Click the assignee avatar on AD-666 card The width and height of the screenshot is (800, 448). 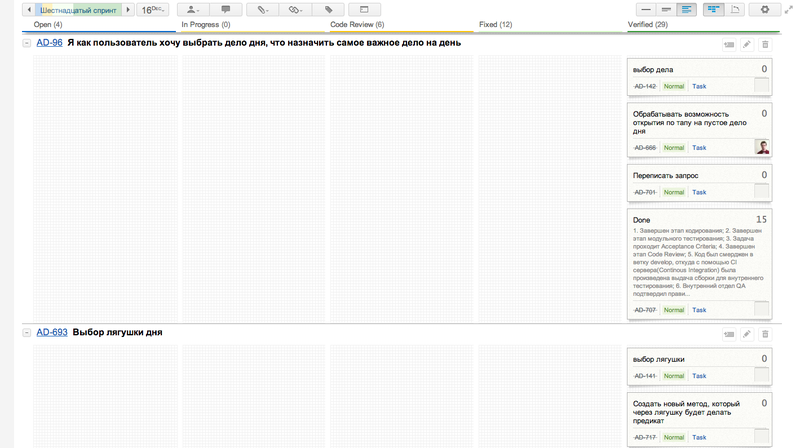click(x=762, y=147)
